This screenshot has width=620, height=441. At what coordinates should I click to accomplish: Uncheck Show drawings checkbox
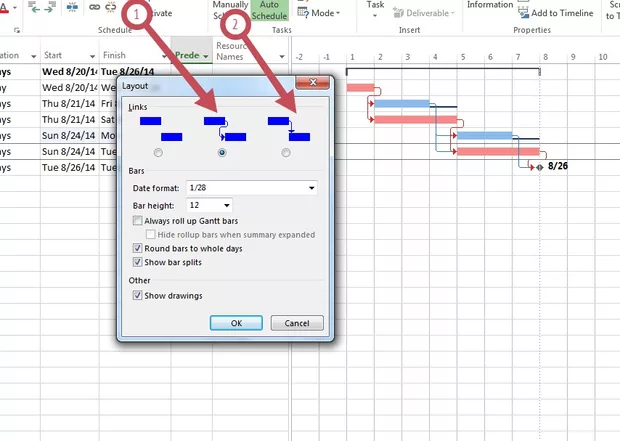(x=137, y=295)
